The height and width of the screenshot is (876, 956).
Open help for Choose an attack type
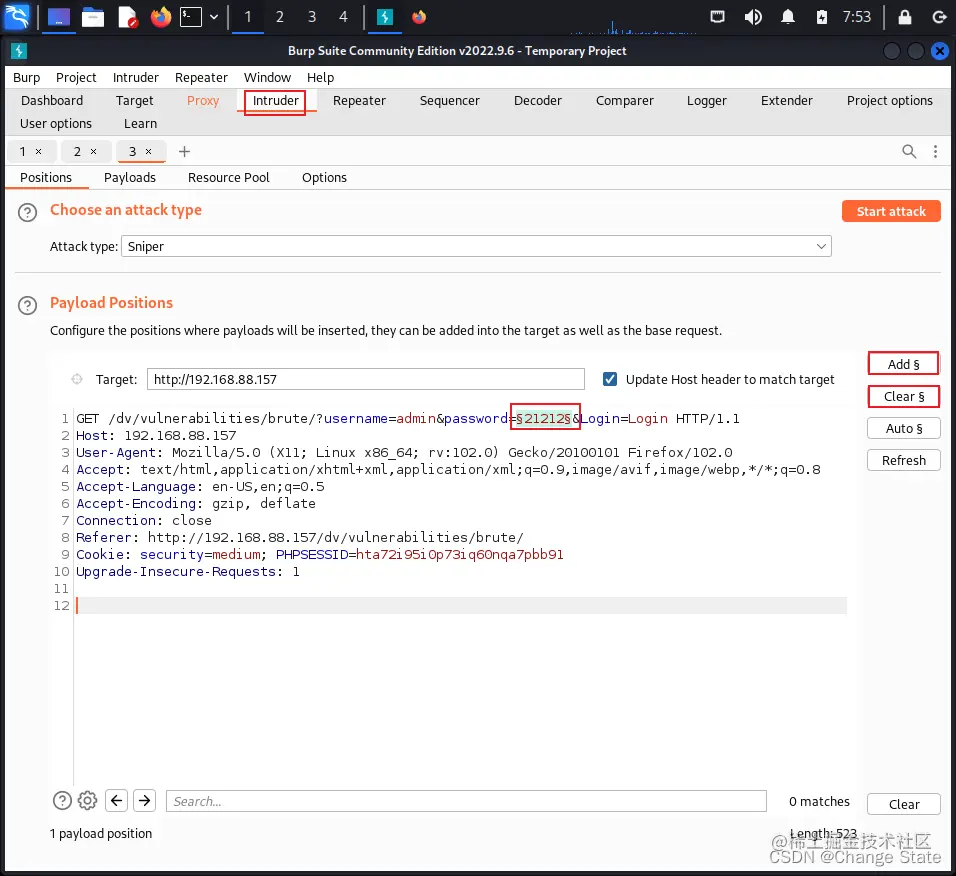point(27,212)
